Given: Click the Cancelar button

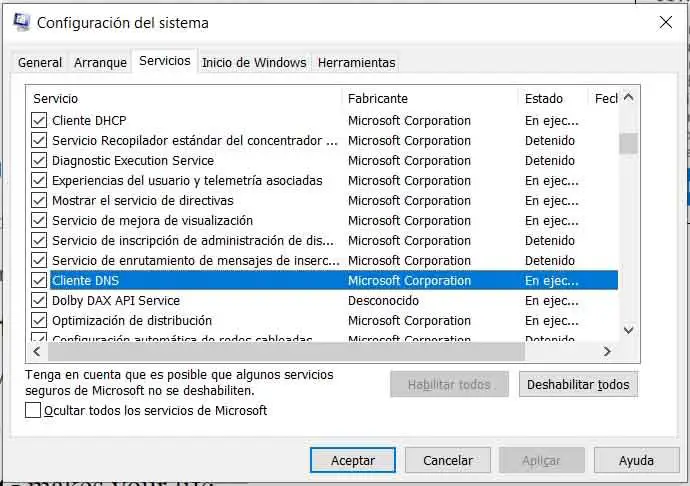Looking at the screenshot, I should tap(448, 460).
